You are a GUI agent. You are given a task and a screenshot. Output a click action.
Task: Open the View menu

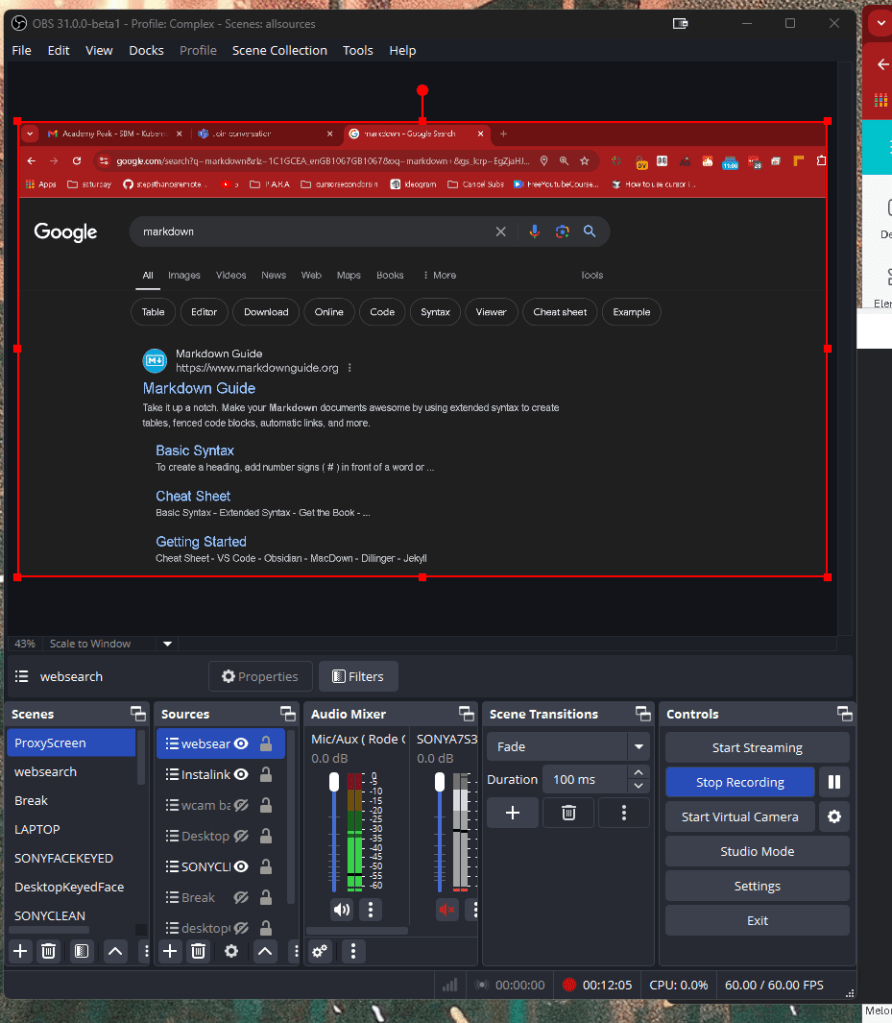[x=99, y=50]
